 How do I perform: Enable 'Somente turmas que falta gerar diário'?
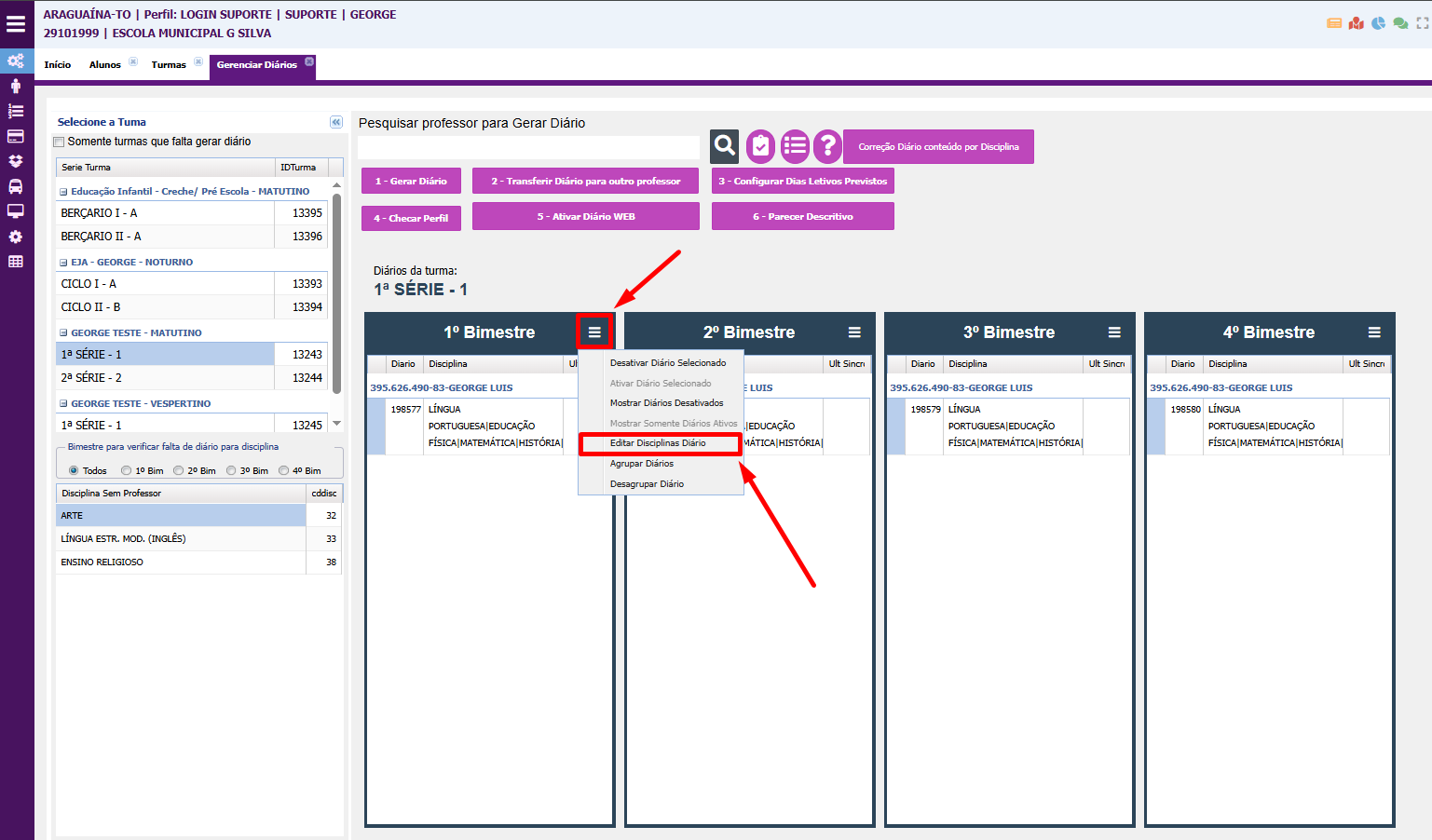(60, 142)
